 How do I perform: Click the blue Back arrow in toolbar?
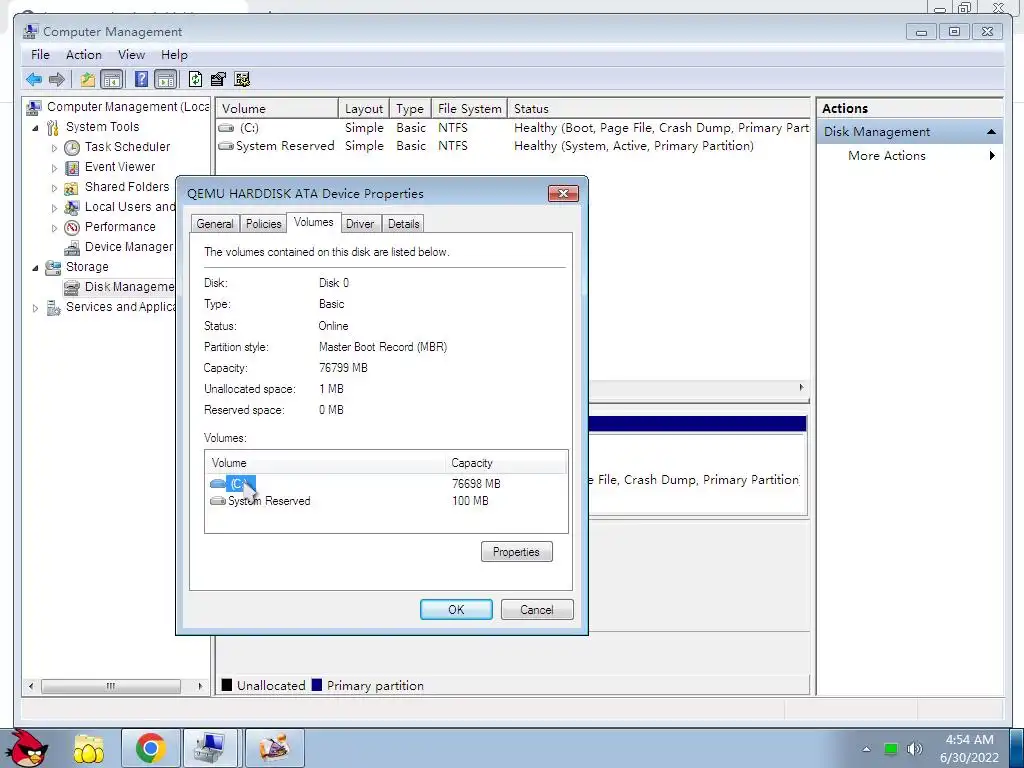tap(34, 80)
